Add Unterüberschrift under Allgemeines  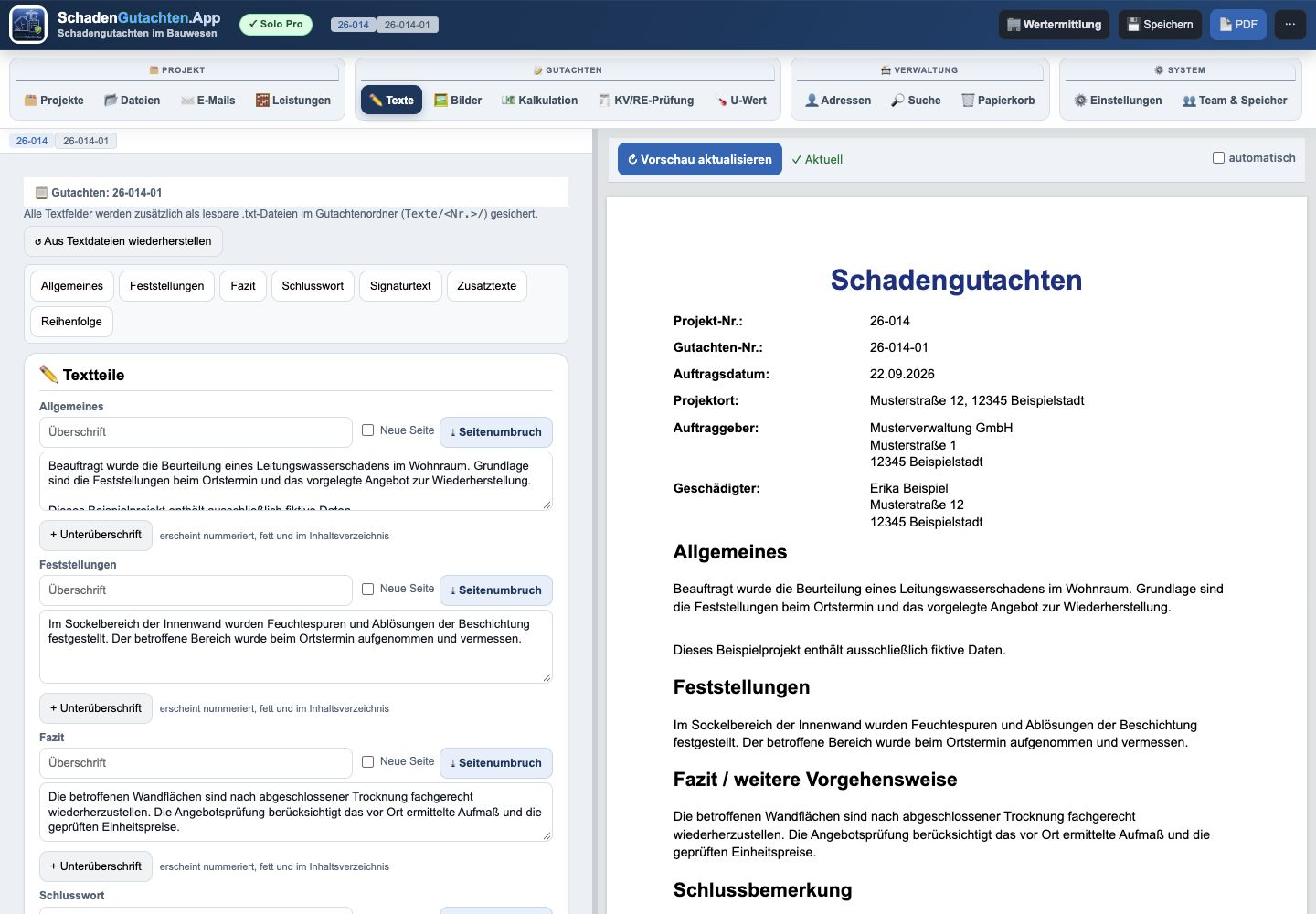96,536
